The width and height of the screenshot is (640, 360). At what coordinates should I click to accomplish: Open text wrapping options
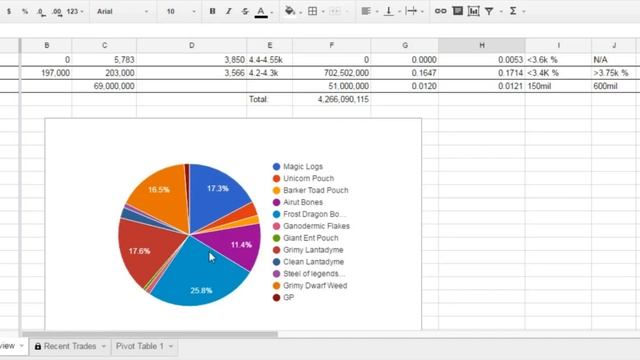[x=411, y=11]
